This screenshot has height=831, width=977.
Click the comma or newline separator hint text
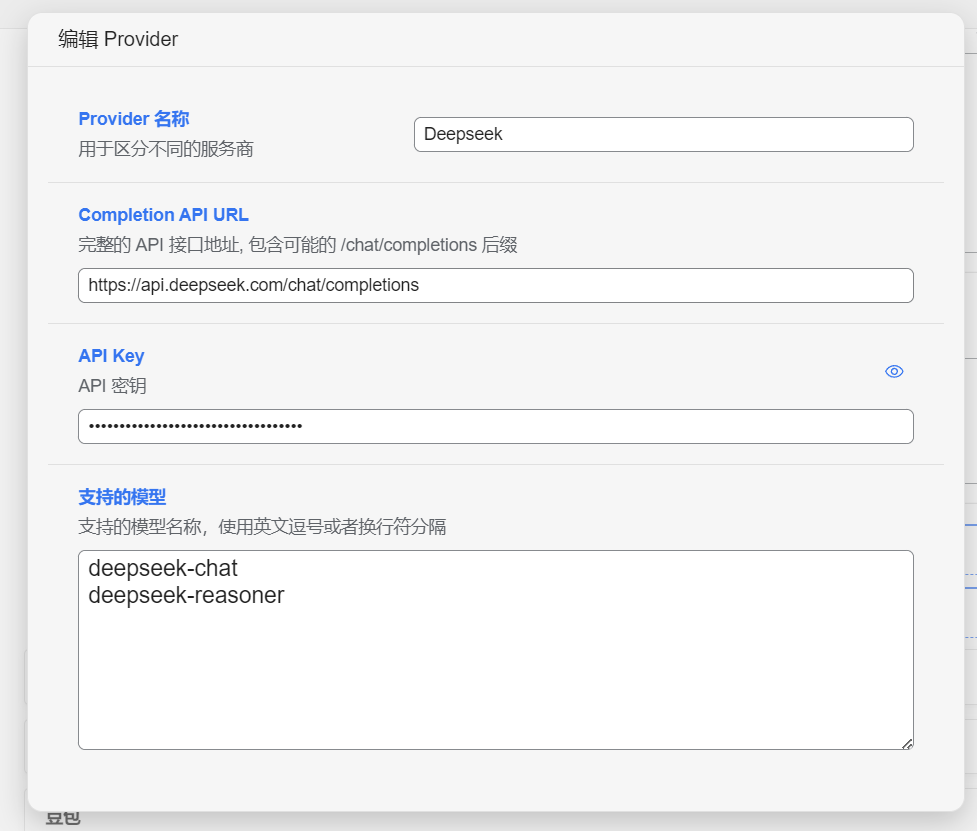click(262, 527)
